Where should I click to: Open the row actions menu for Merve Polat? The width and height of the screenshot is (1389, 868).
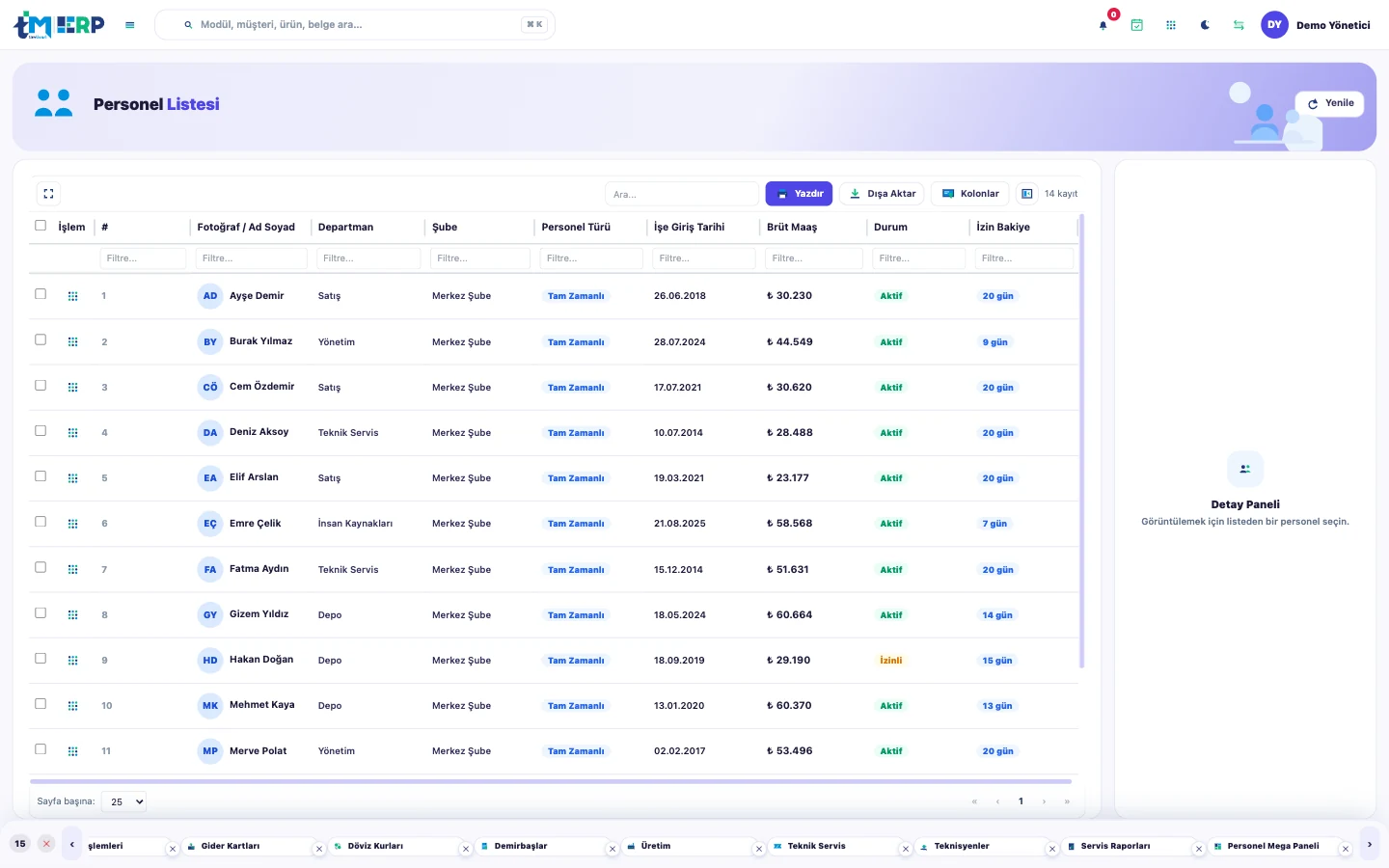tap(73, 751)
